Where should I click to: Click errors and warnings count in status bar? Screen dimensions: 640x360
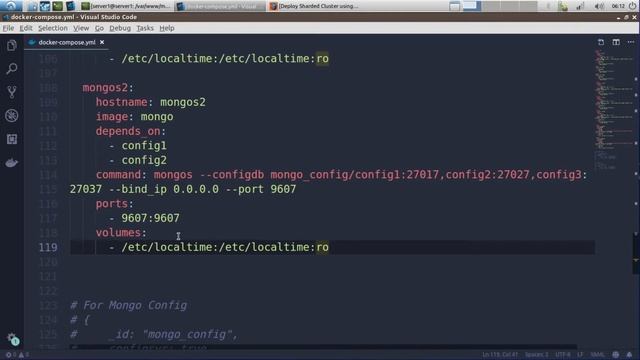[17, 355]
